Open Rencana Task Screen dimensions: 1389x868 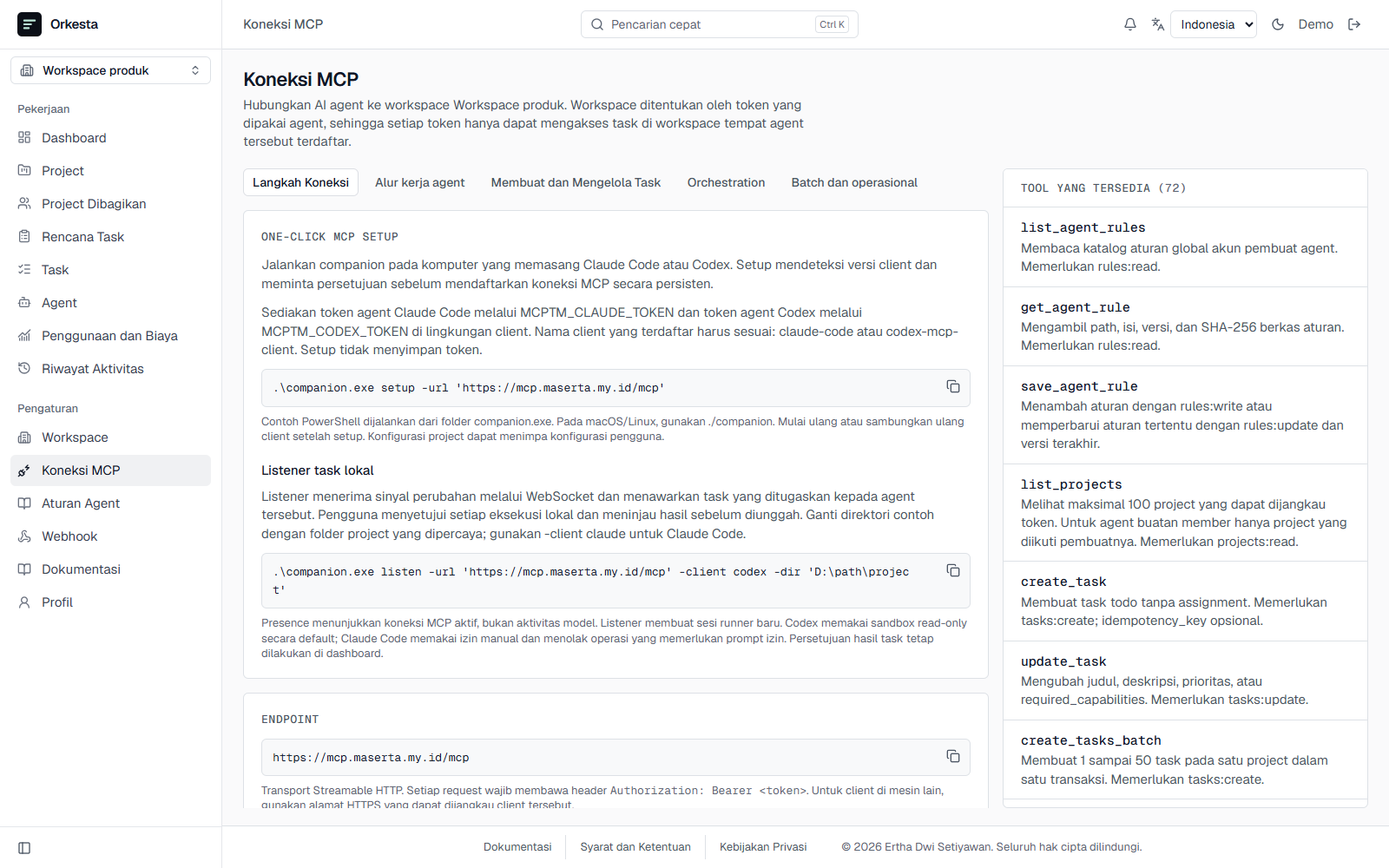110,237
